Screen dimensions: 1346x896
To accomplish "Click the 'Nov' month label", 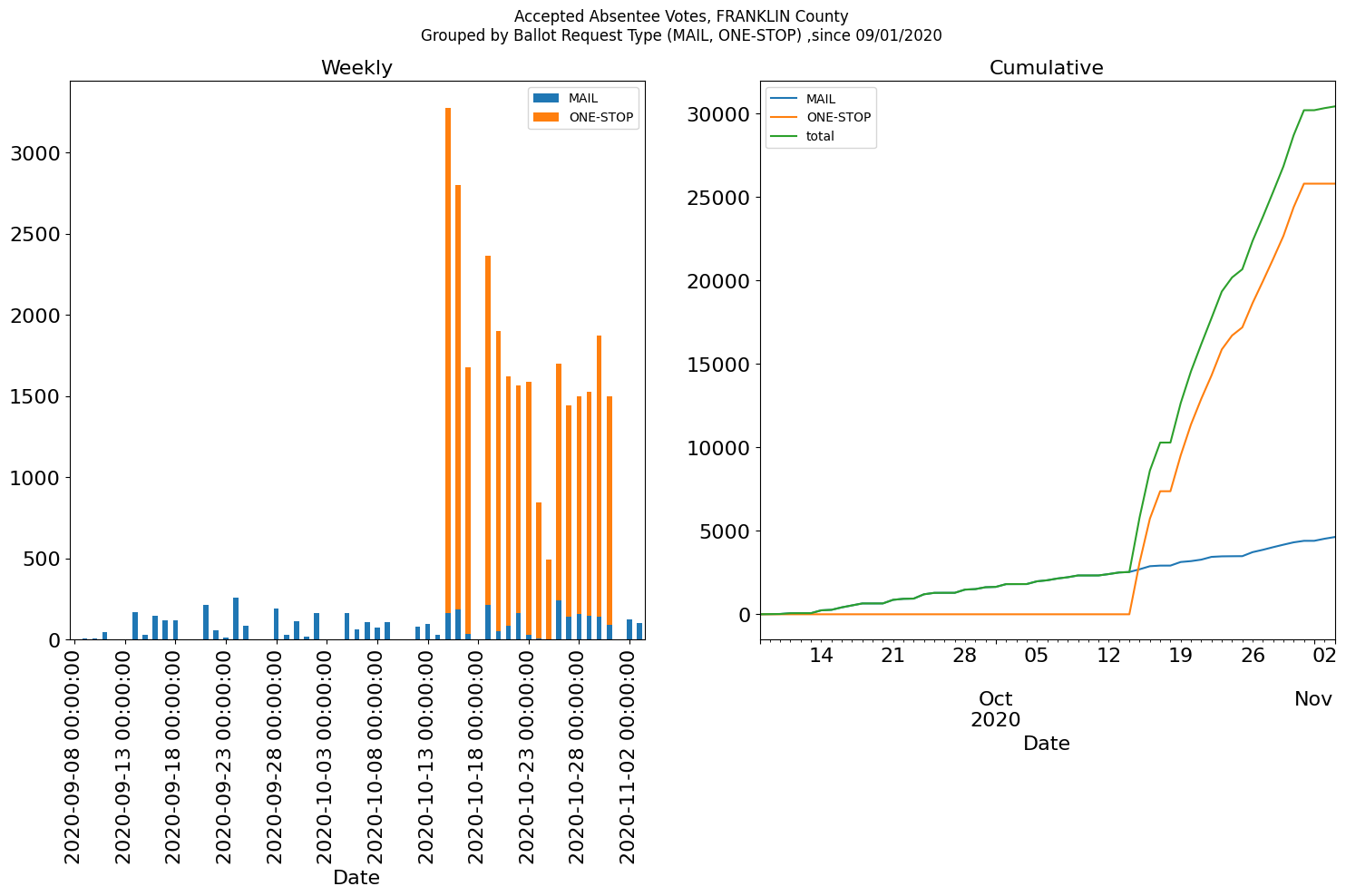I will (1313, 699).
